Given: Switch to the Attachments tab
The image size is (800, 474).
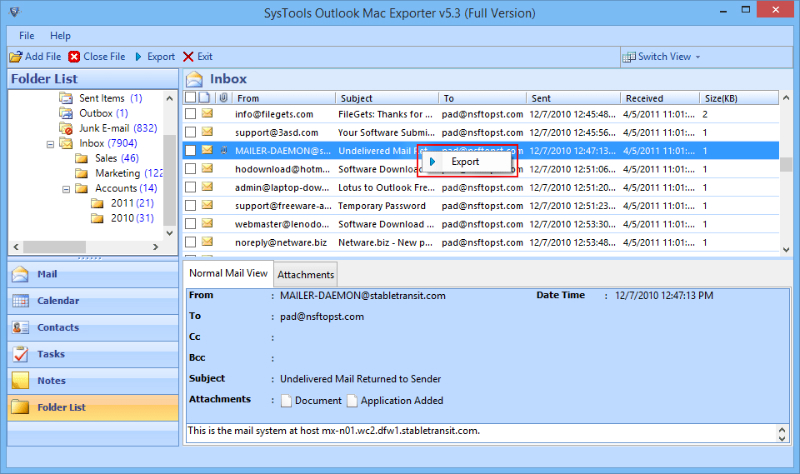Looking at the screenshot, I should 306,275.
